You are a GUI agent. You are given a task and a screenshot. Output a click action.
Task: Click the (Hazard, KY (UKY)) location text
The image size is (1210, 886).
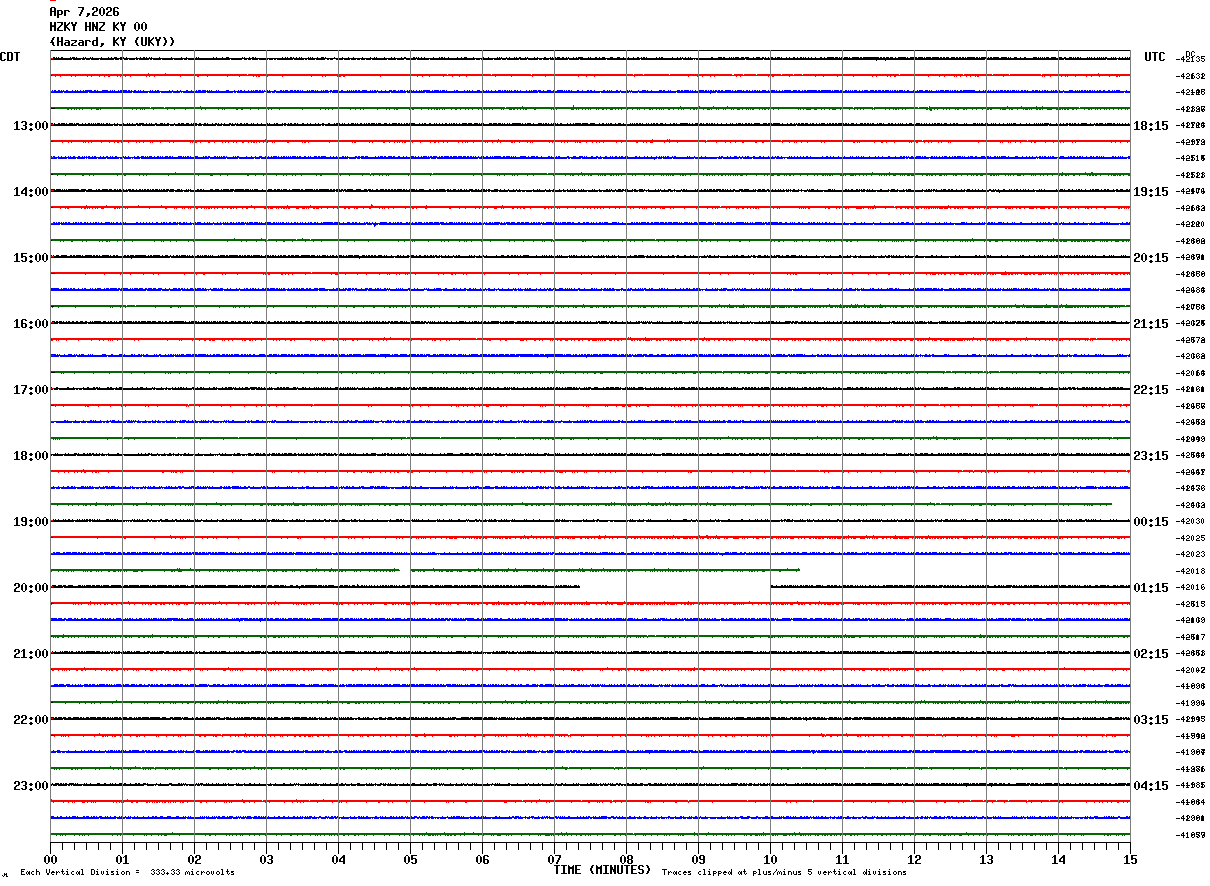pos(112,42)
